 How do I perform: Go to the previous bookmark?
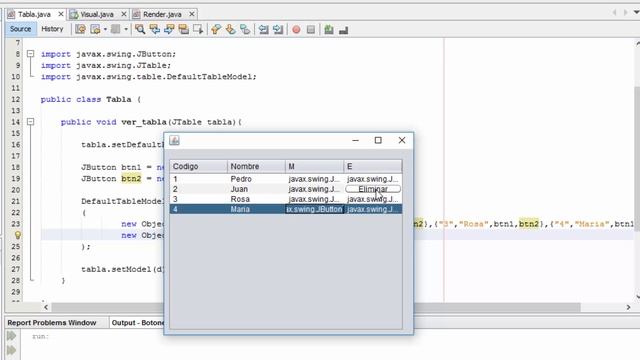point(216,29)
